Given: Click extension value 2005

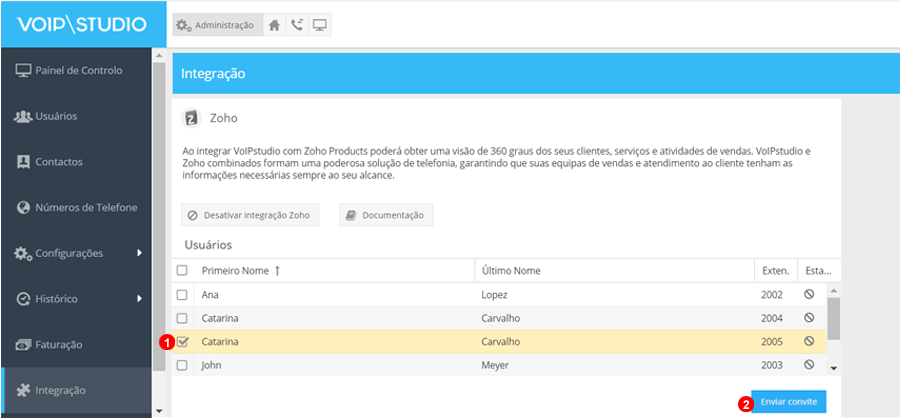Looking at the screenshot, I should coord(772,342).
